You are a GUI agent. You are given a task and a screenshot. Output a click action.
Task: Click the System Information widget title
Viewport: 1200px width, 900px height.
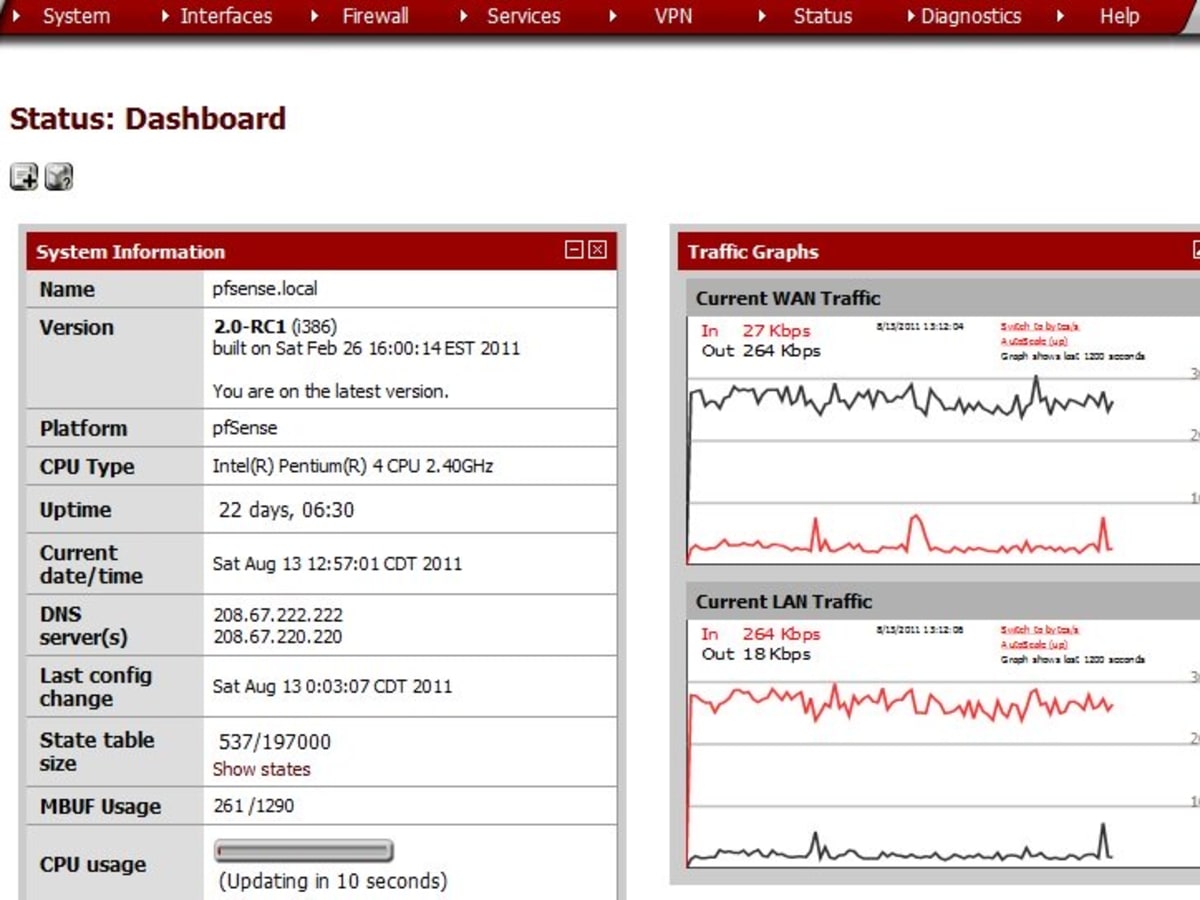click(x=130, y=252)
